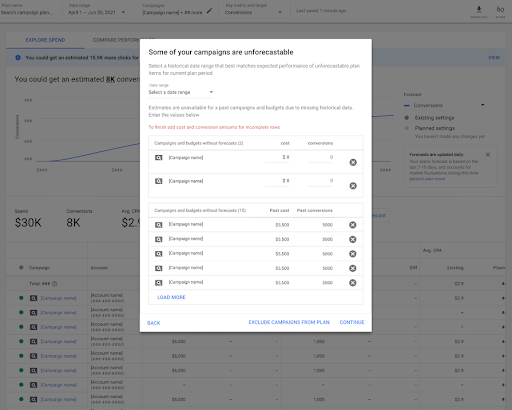Click the share icon in top bar
The height and width of the screenshot is (410, 512).
(x=500, y=9)
